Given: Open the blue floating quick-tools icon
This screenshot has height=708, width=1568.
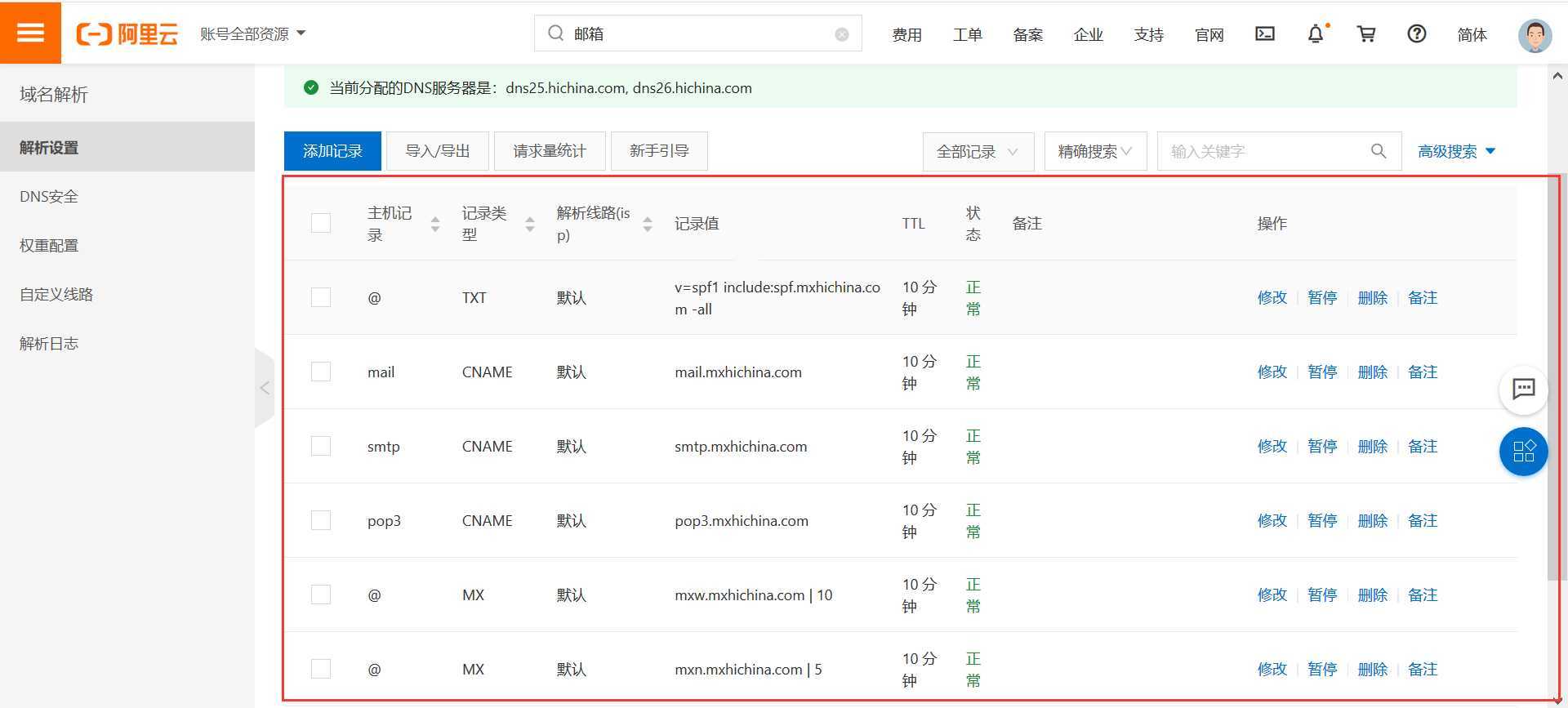Looking at the screenshot, I should click(x=1524, y=452).
